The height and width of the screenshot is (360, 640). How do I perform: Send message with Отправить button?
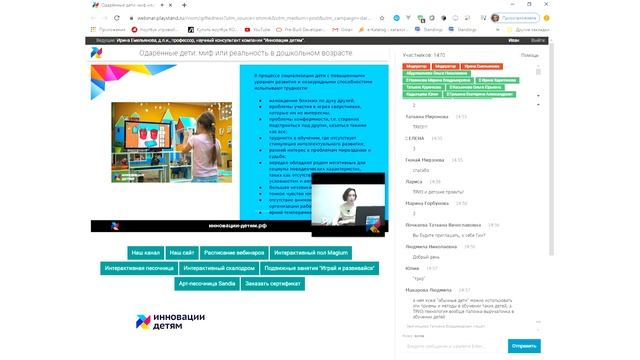pyautogui.click(x=524, y=346)
